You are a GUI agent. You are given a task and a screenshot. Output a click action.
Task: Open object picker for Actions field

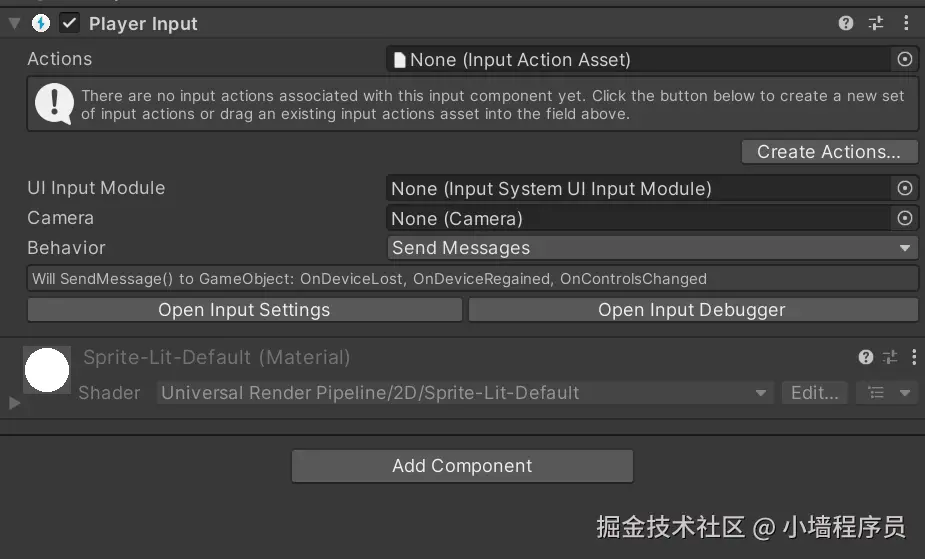tap(904, 60)
